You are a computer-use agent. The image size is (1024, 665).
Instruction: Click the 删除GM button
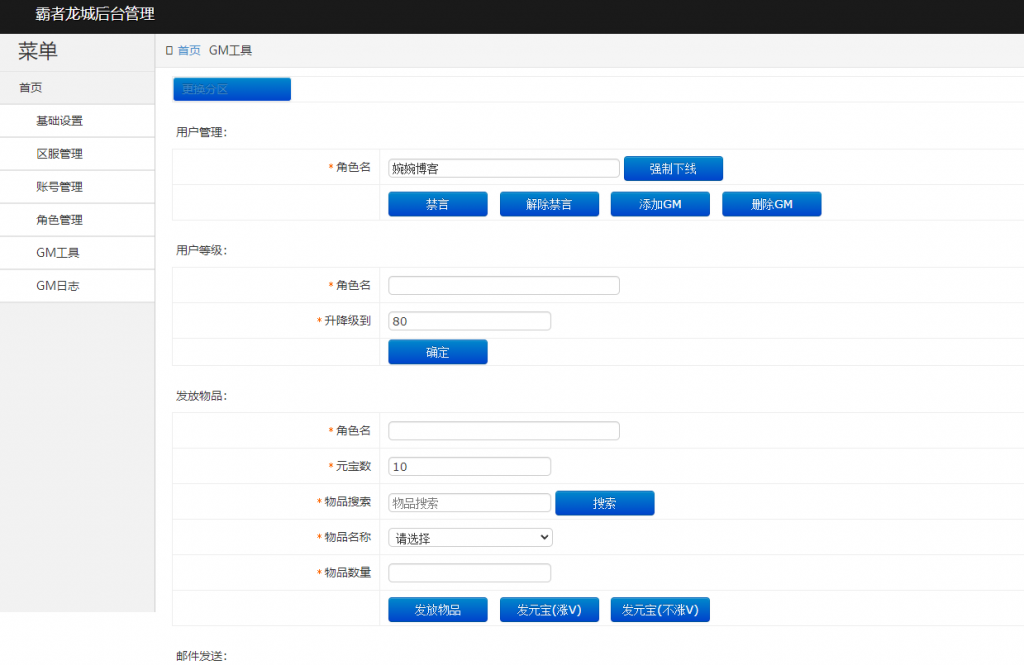click(x=771, y=204)
